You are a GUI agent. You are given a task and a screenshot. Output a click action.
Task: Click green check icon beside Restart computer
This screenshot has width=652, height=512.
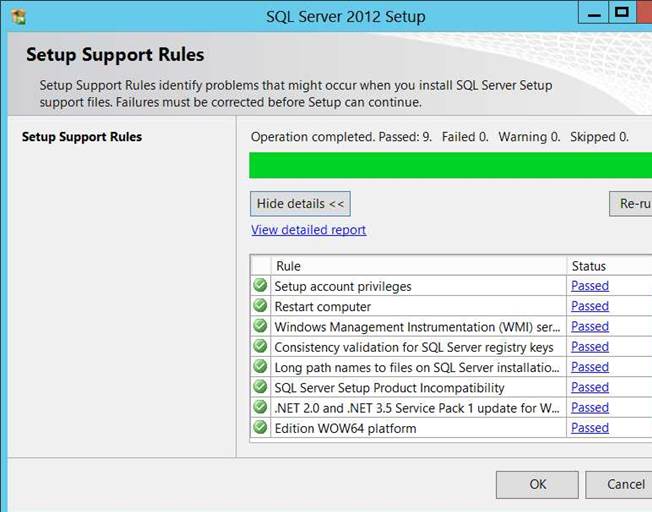tap(260, 306)
